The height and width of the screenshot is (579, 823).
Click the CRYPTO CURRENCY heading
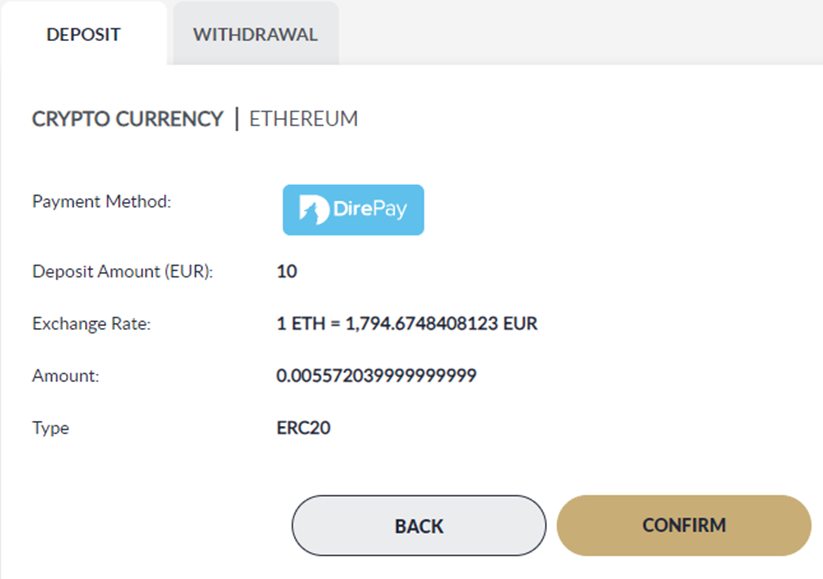(x=128, y=119)
